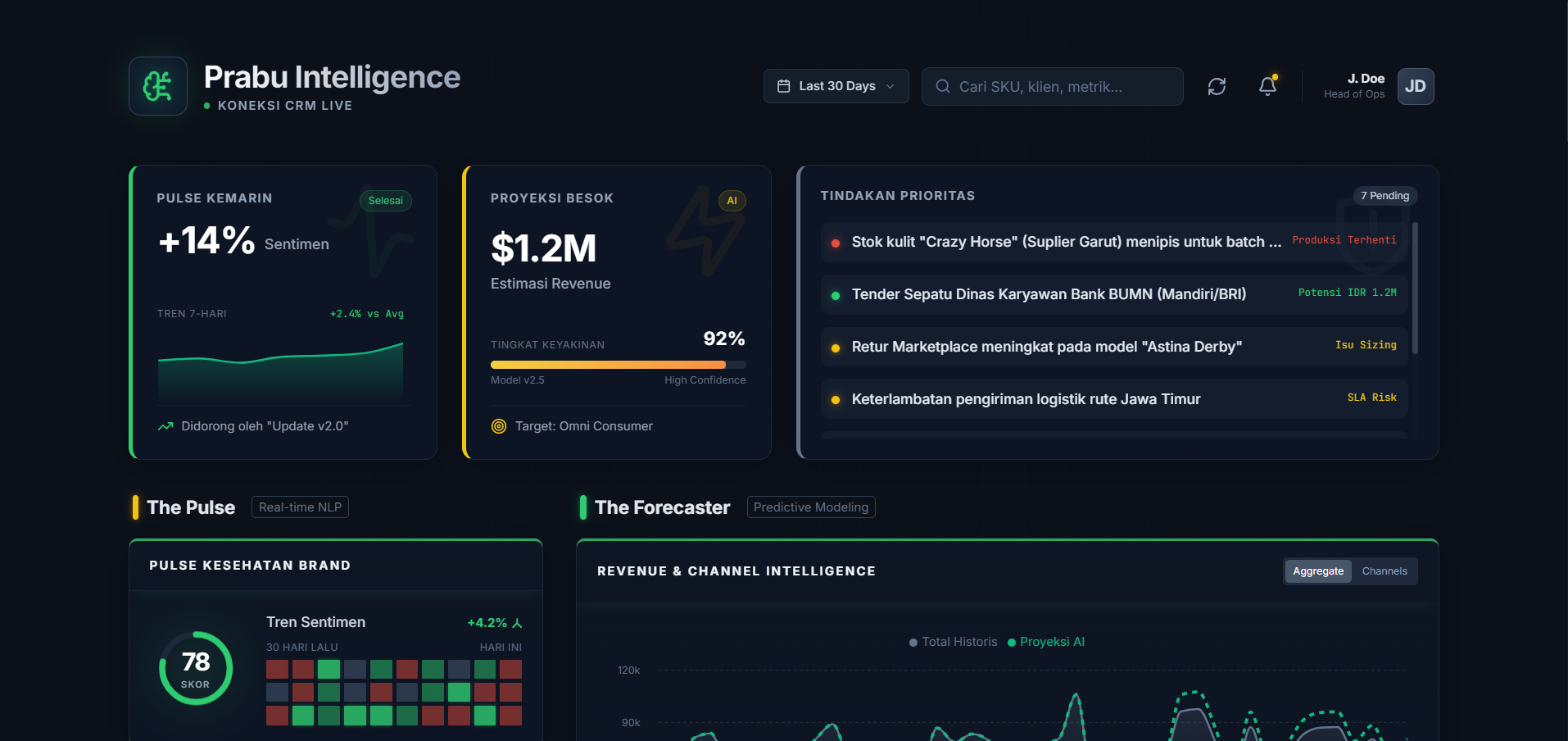
Task: Click the "Tren Sentimen" heading
Action: coord(316,622)
